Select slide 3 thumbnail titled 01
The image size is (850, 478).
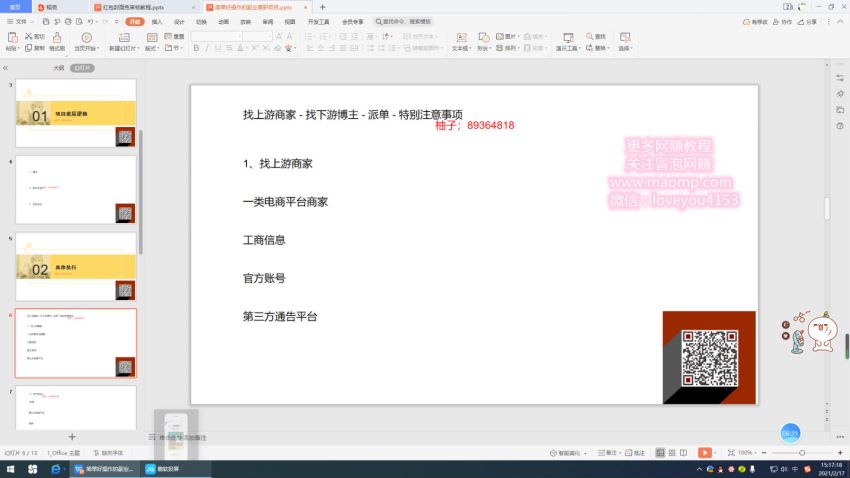(76, 113)
